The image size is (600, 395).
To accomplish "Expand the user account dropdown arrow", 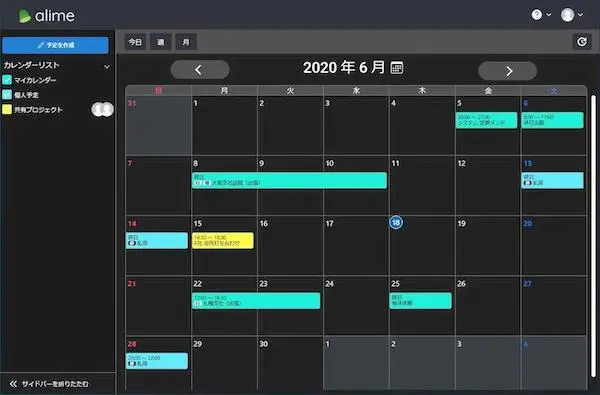I will (580, 15).
